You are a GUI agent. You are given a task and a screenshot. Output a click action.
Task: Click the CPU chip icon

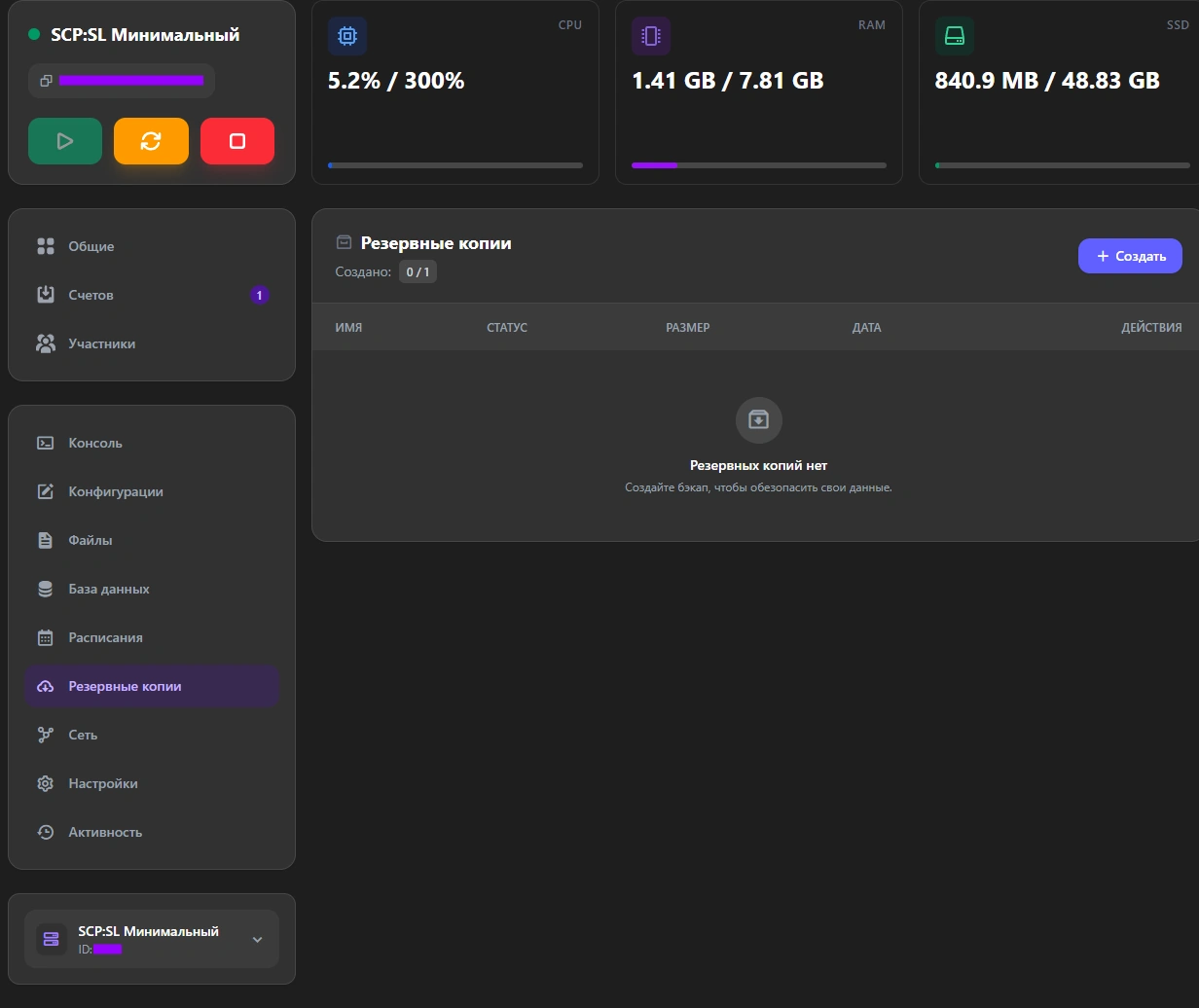tap(347, 36)
